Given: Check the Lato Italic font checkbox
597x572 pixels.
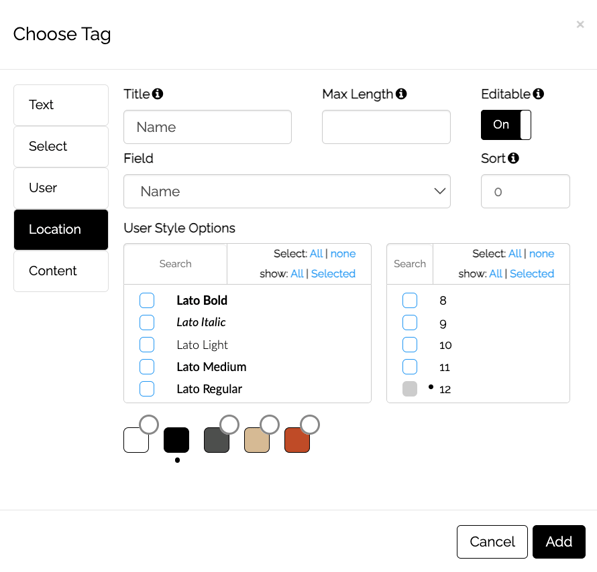Looking at the screenshot, I should (x=147, y=322).
